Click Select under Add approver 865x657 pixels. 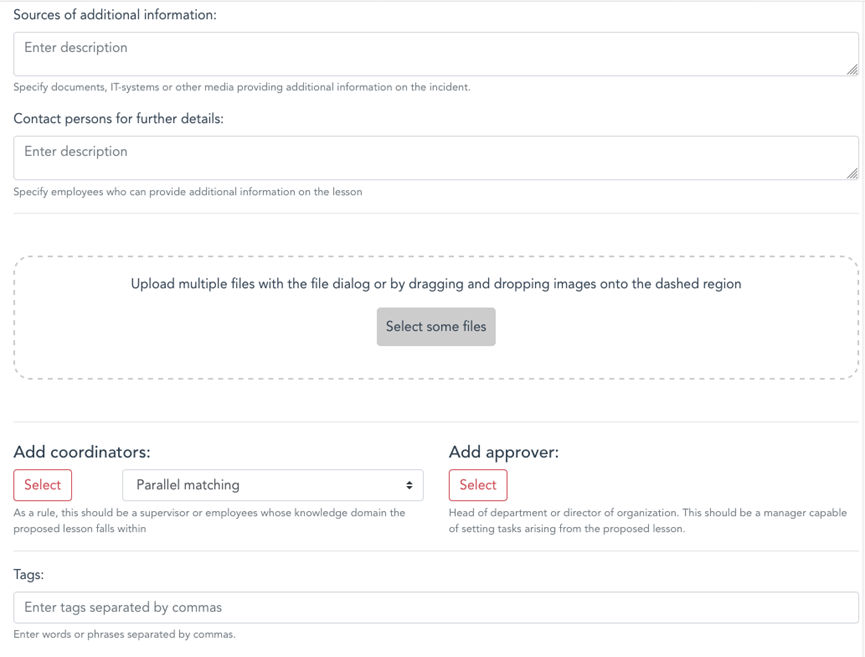478,485
